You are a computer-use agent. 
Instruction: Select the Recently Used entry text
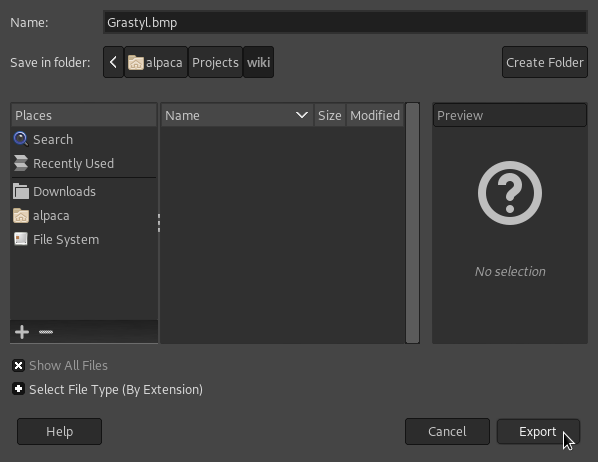pyautogui.click(x=74, y=163)
